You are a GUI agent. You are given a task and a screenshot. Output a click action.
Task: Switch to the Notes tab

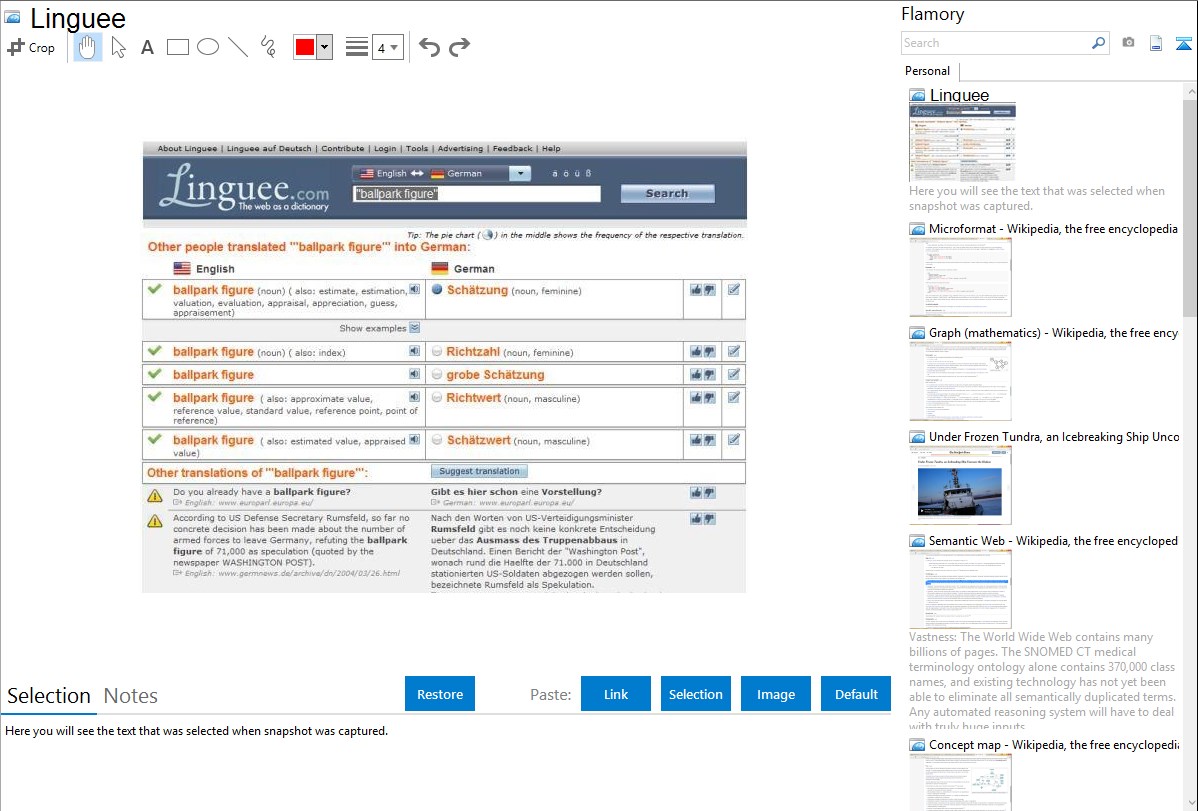pos(131,696)
